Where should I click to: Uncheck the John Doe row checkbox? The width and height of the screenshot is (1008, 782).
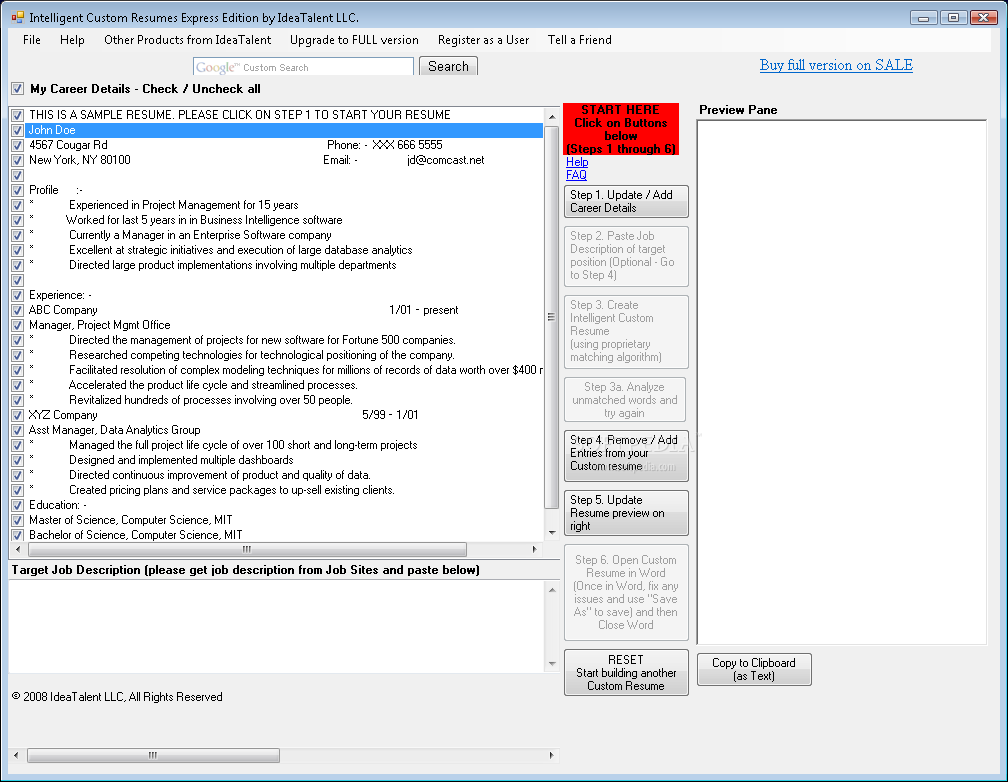(17, 130)
